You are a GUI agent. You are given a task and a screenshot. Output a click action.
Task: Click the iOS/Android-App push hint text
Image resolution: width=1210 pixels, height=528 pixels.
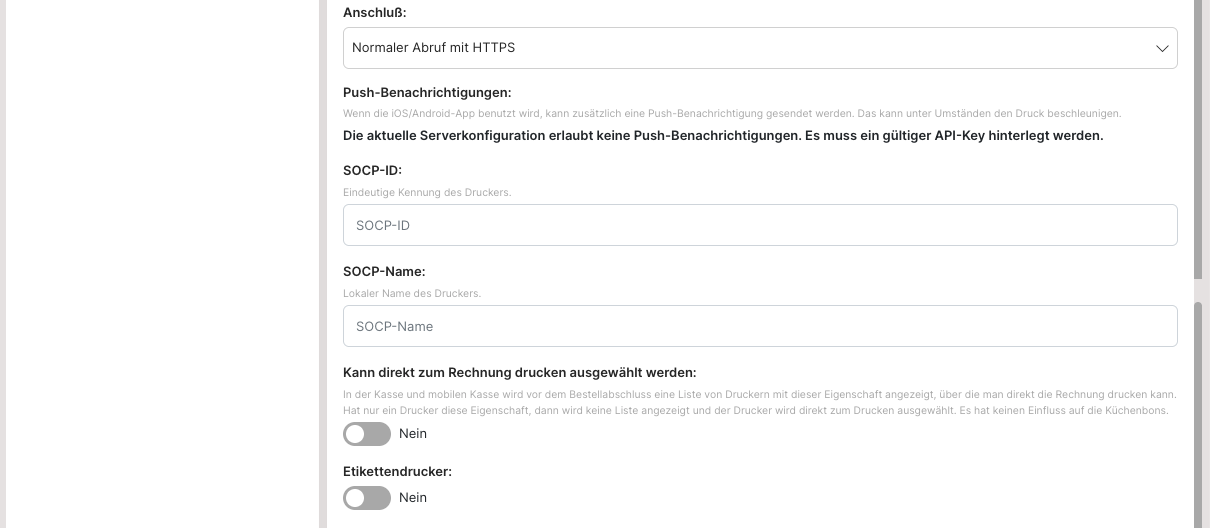(x=731, y=114)
